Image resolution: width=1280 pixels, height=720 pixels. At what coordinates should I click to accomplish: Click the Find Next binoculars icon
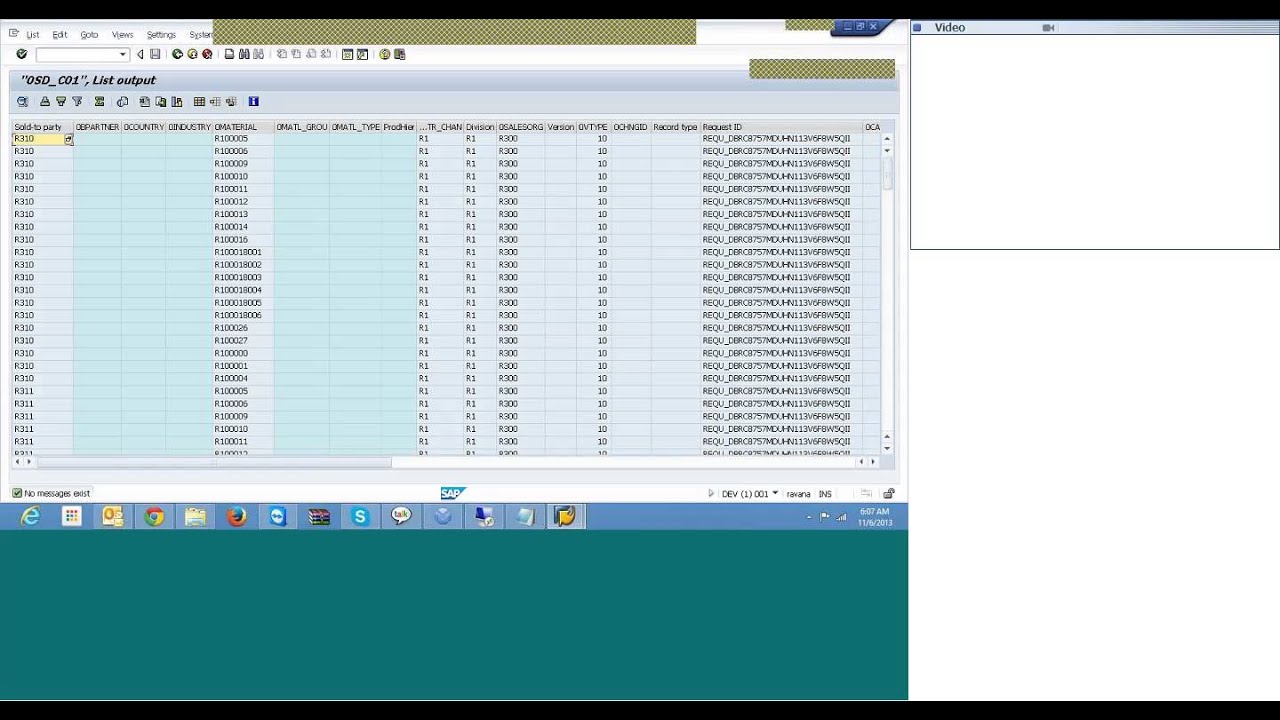(x=259, y=54)
